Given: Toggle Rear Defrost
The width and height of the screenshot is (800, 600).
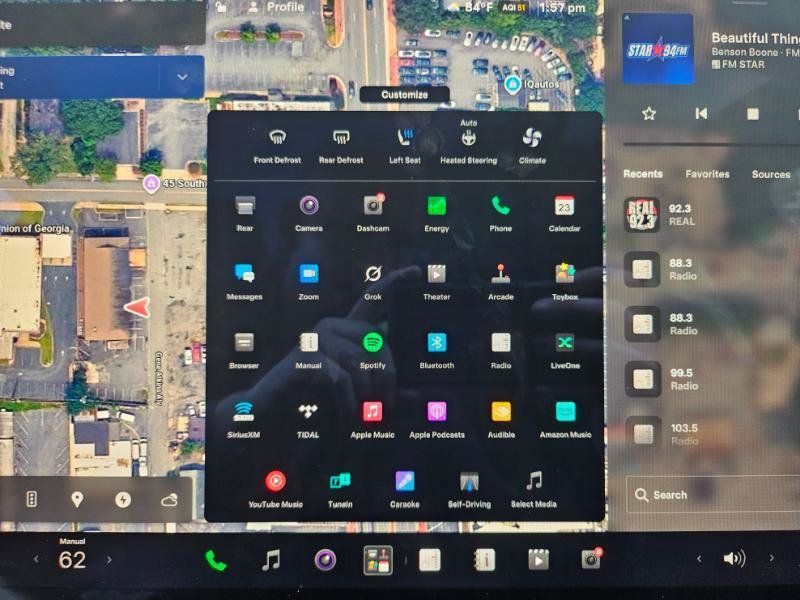Looking at the screenshot, I should tap(341, 138).
